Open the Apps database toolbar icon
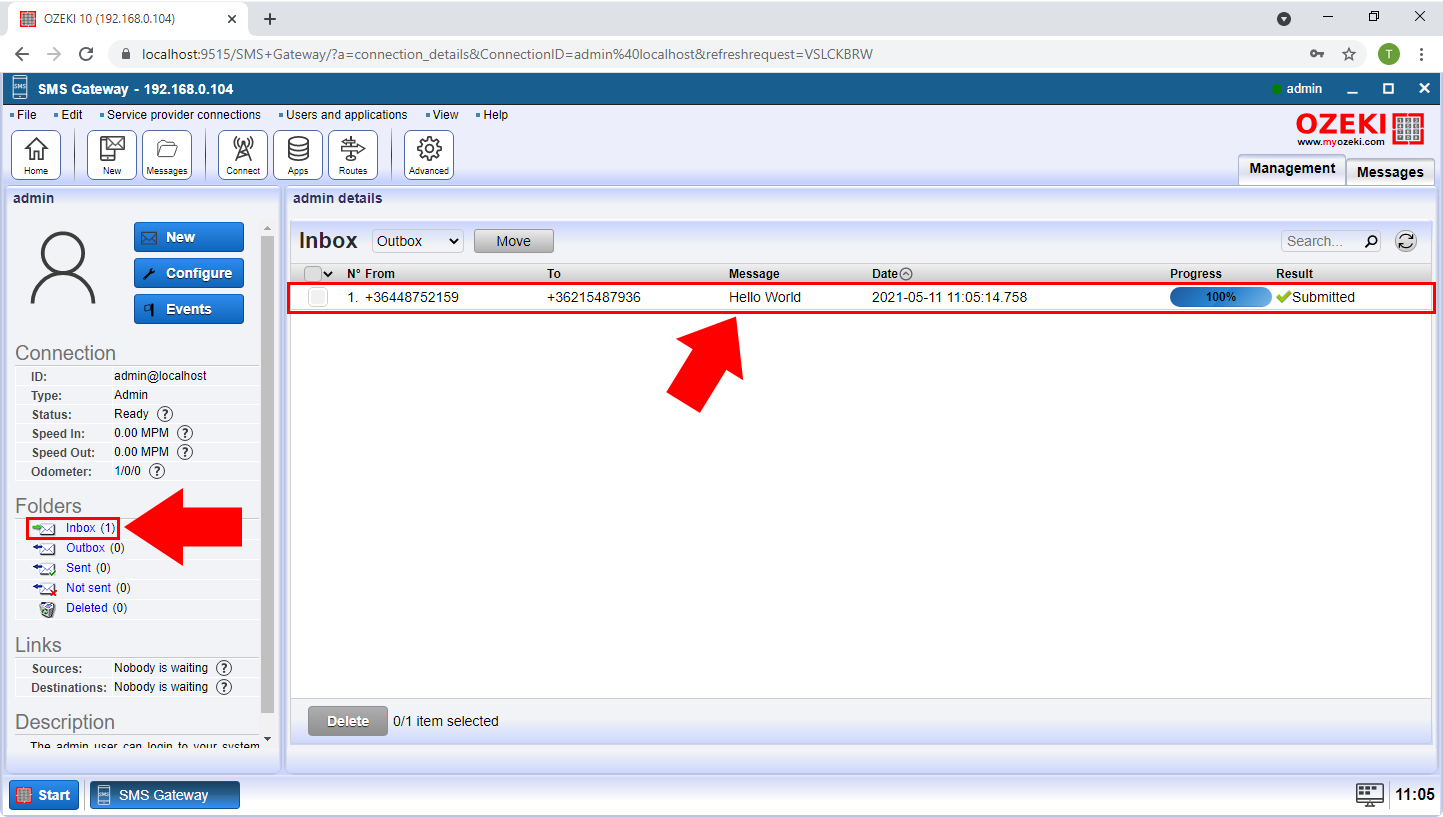 click(x=298, y=155)
